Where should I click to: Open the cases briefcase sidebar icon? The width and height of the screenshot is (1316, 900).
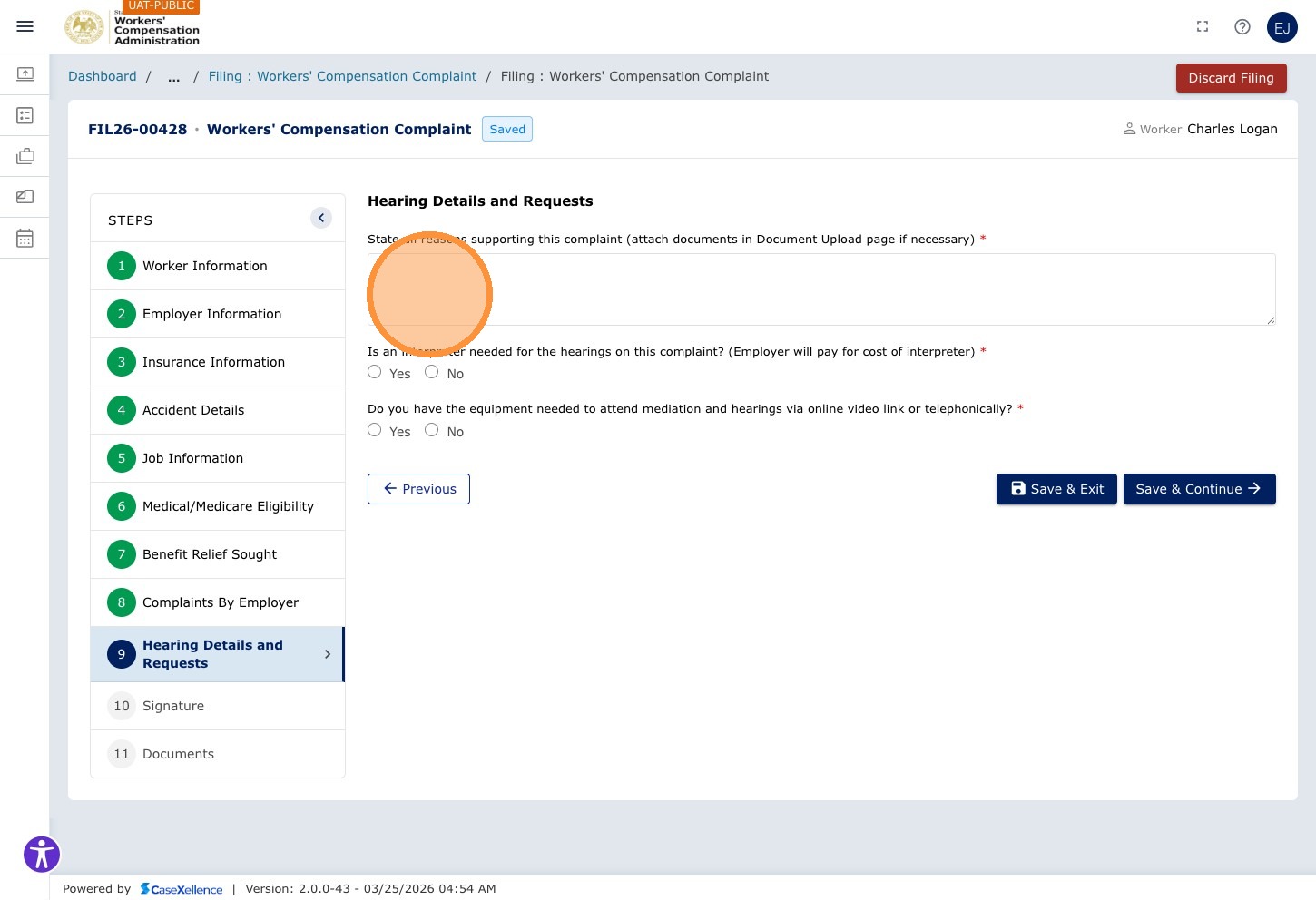pos(25,156)
